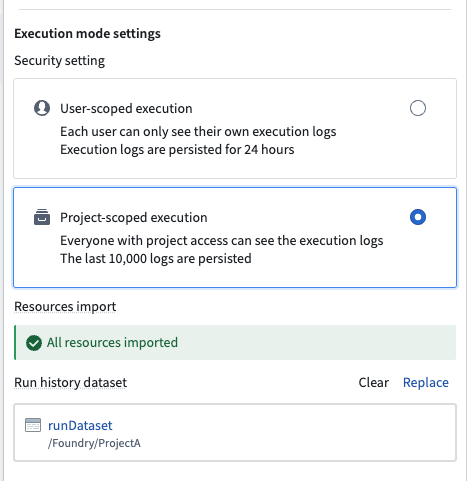Click the 'persisted for 24 hours' description

177,150
